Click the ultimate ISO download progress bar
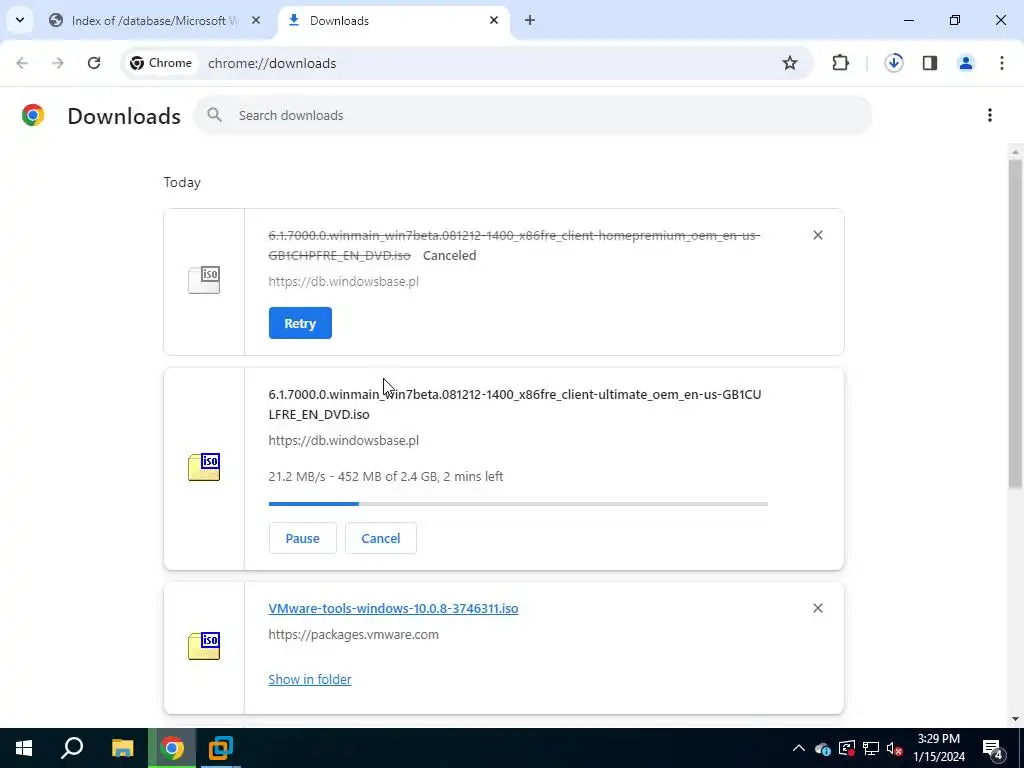The image size is (1024, 768). pyautogui.click(x=519, y=504)
